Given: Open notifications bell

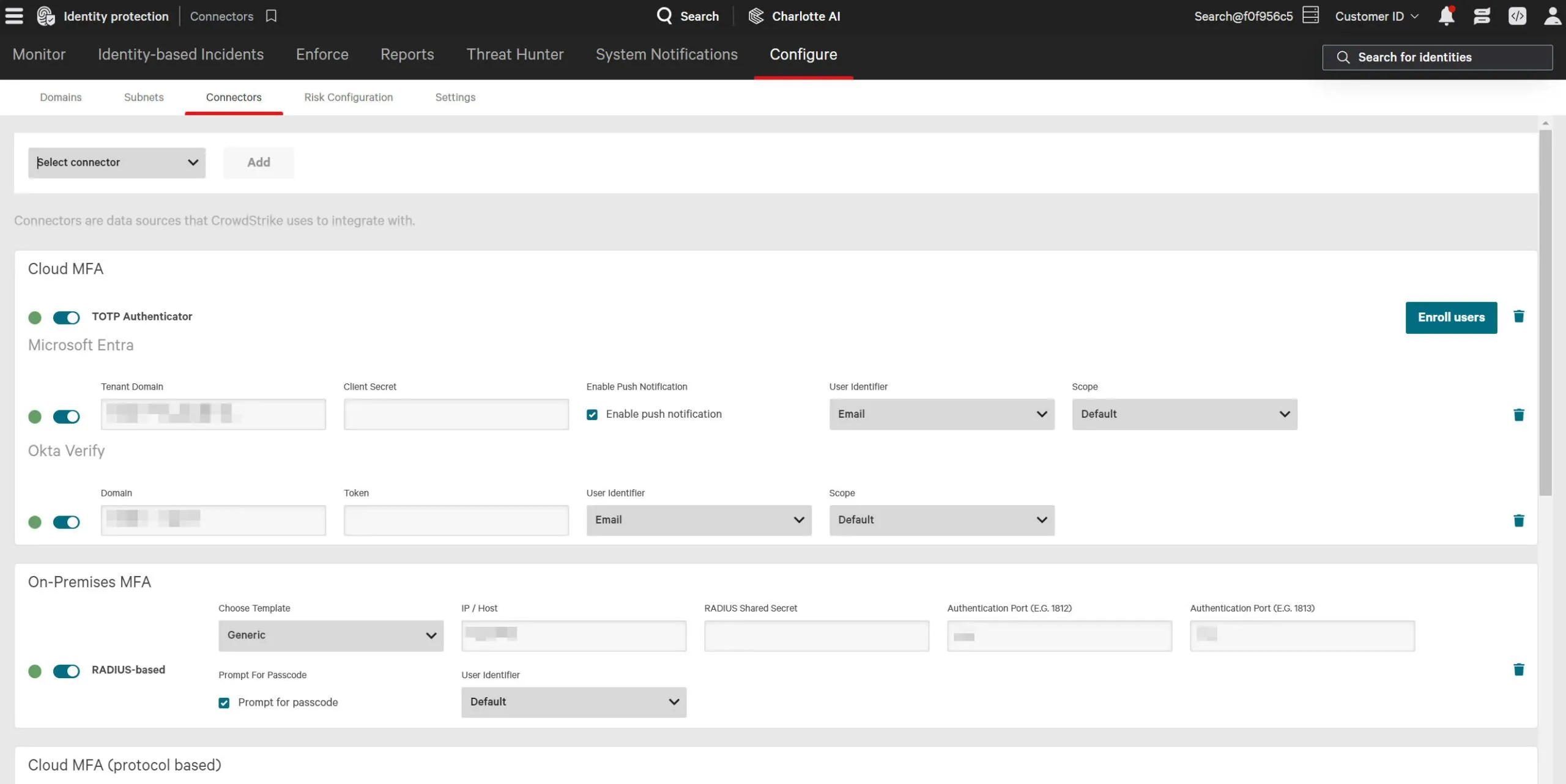Looking at the screenshot, I should click(1446, 16).
